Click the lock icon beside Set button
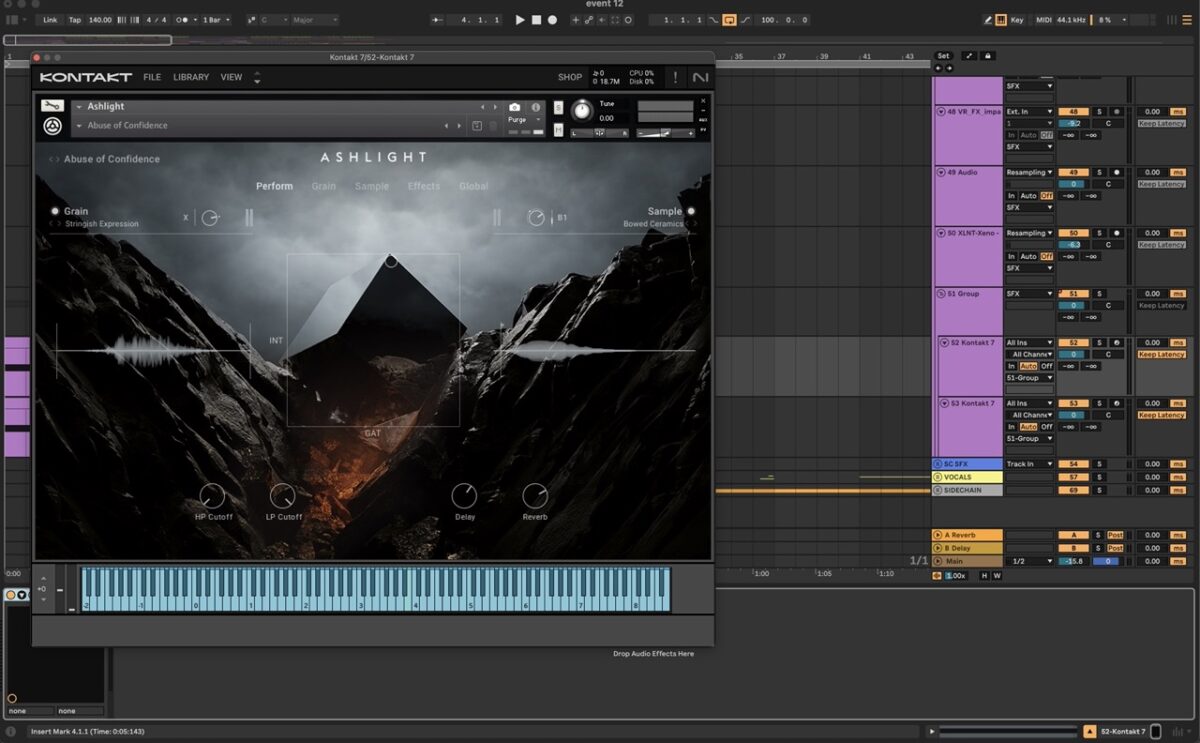This screenshot has height=743, width=1200. pyautogui.click(x=988, y=56)
